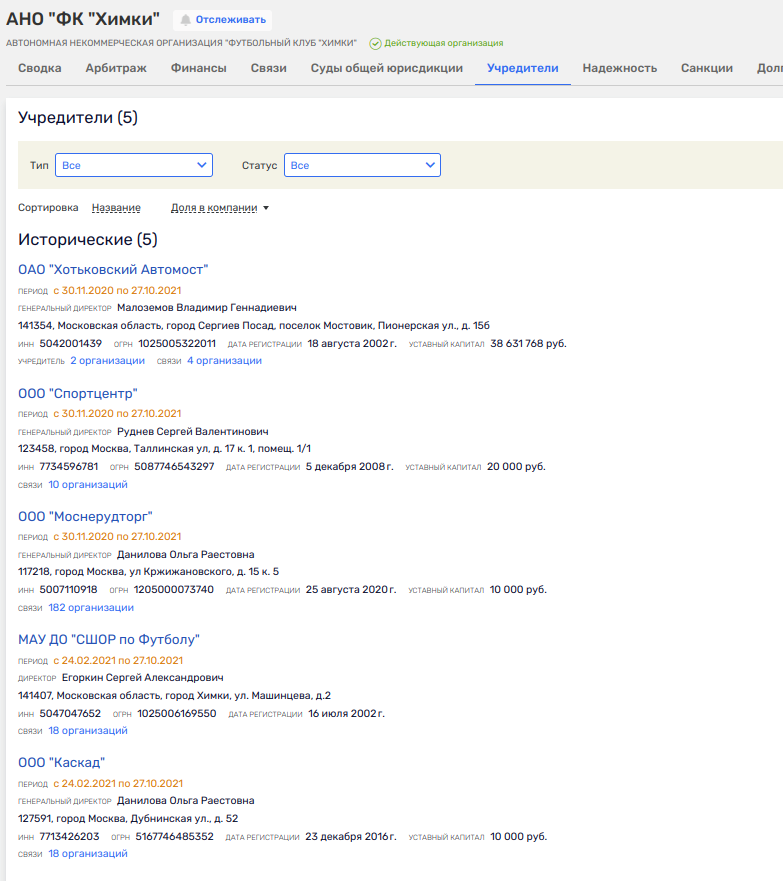Click 18 организаций link under Каскад

(x=88, y=853)
